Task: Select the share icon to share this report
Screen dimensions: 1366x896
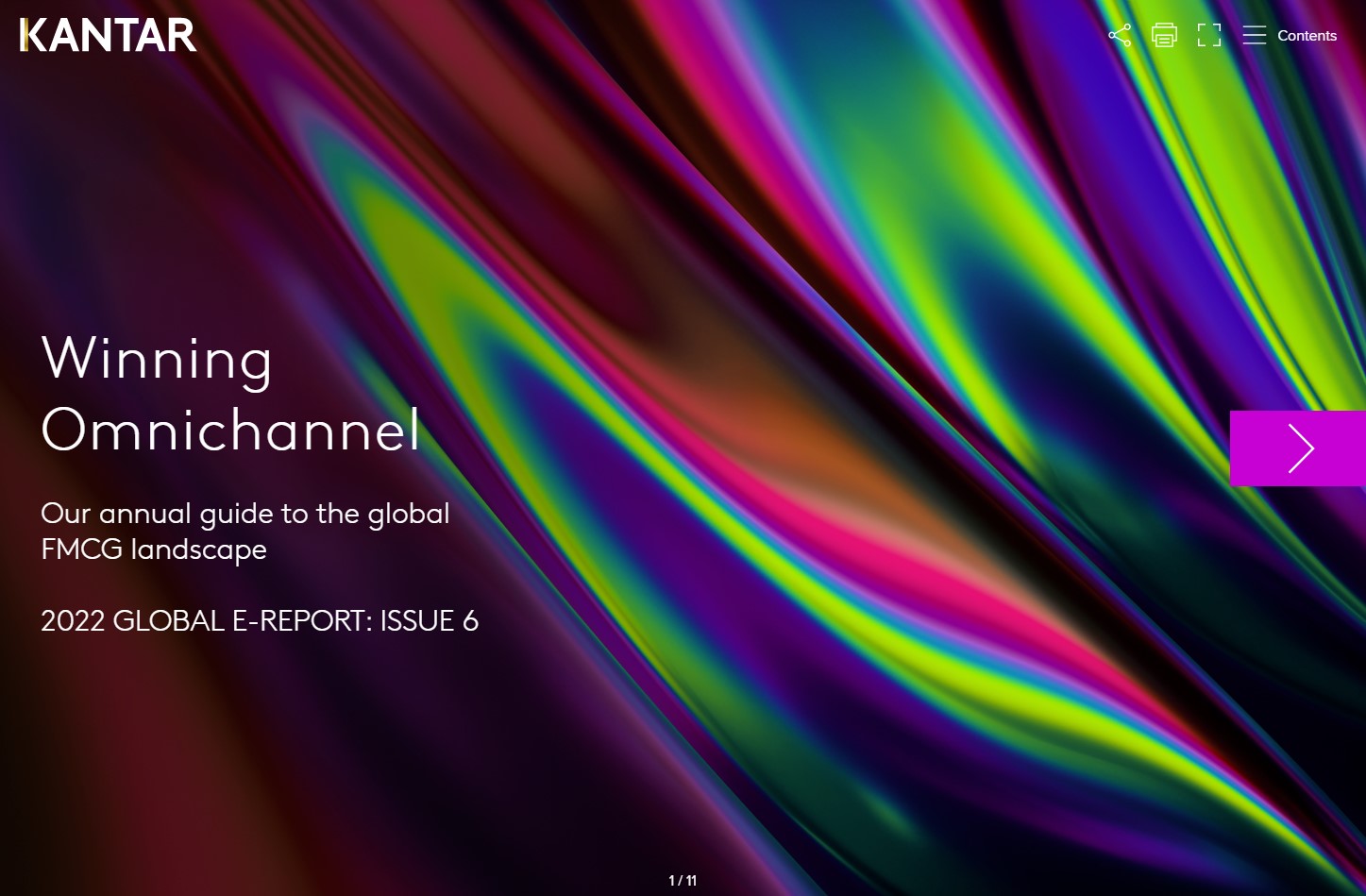Action: tap(1120, 35)
